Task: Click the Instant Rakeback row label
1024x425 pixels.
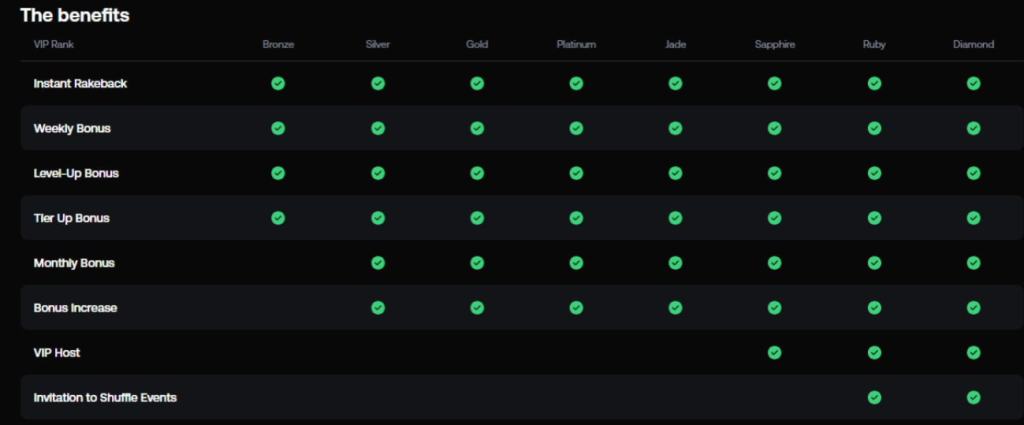Action: click(80, 83)
